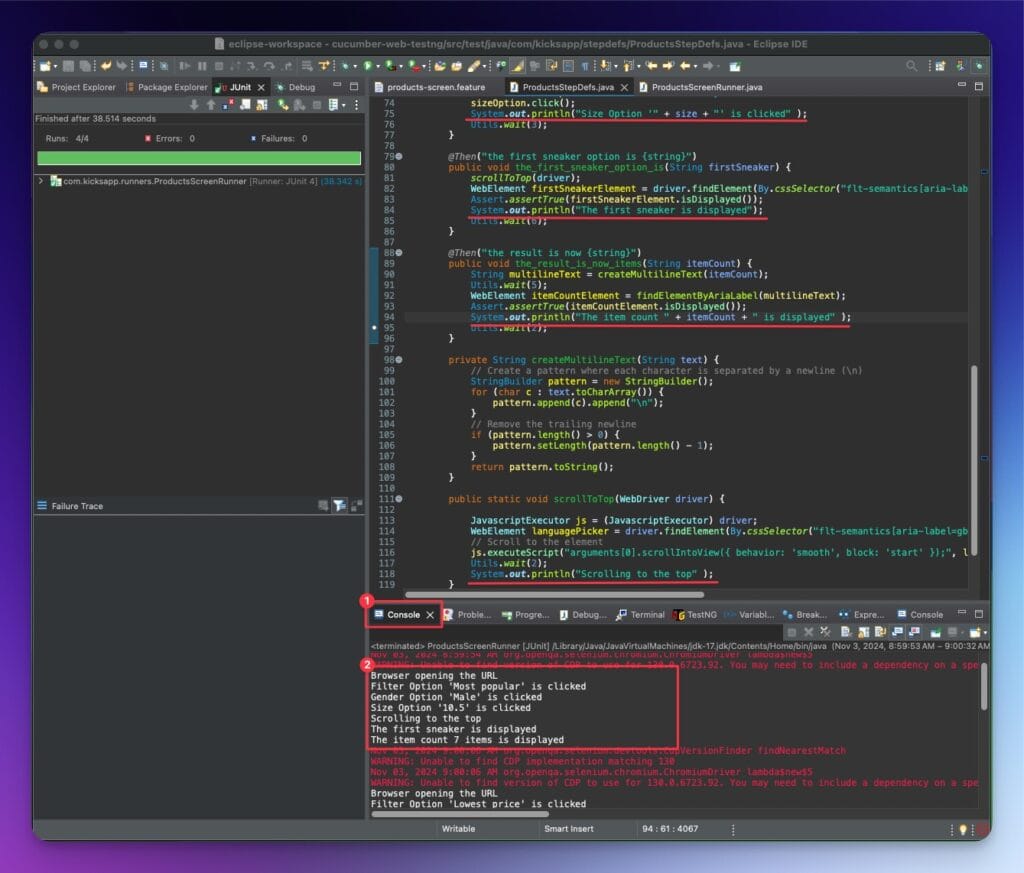Switch to Breakpoints tab
Viewport: 1024px width, 873px height.
pos(805,614)
